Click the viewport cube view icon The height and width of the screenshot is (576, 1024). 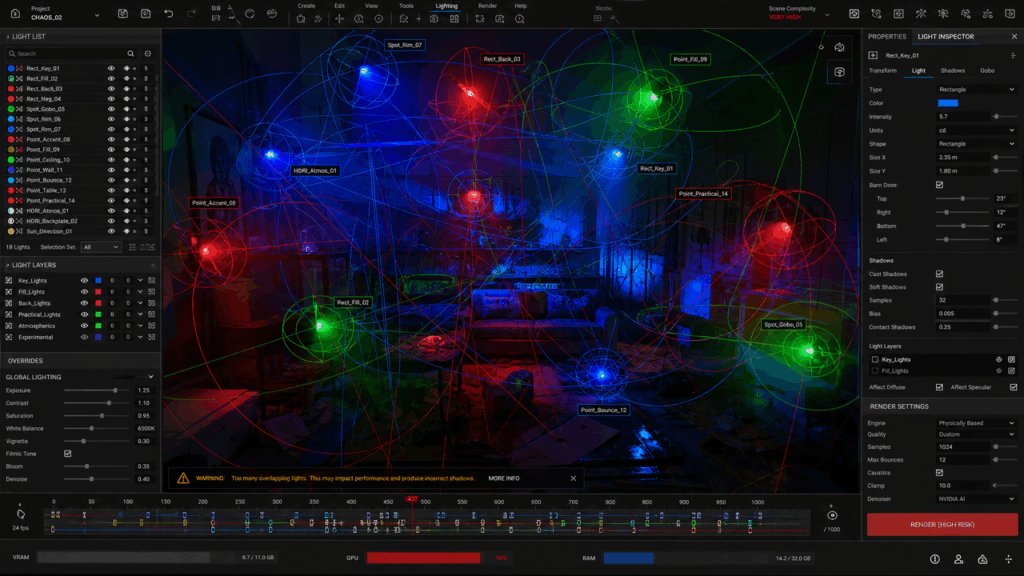839,72
